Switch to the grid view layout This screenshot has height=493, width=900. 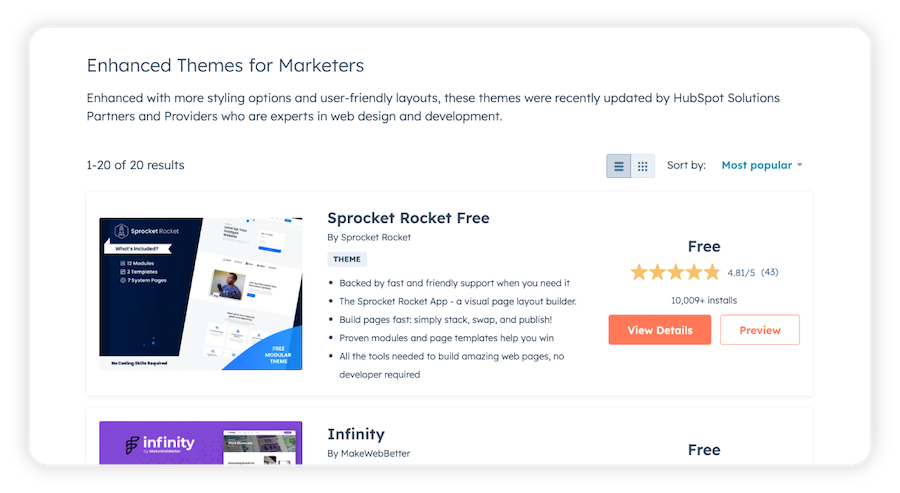coord(643,166)
